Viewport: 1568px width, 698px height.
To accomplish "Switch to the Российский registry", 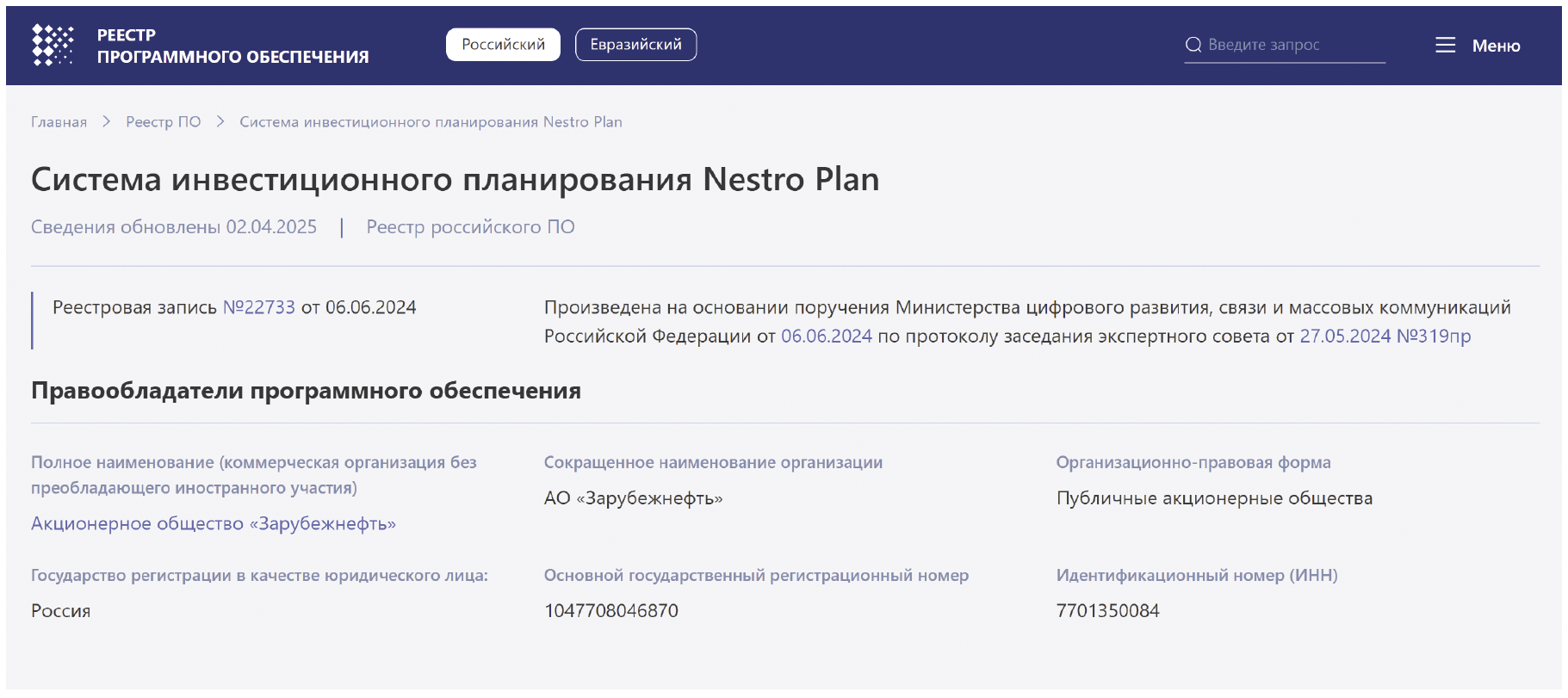I will pos(503,45).
